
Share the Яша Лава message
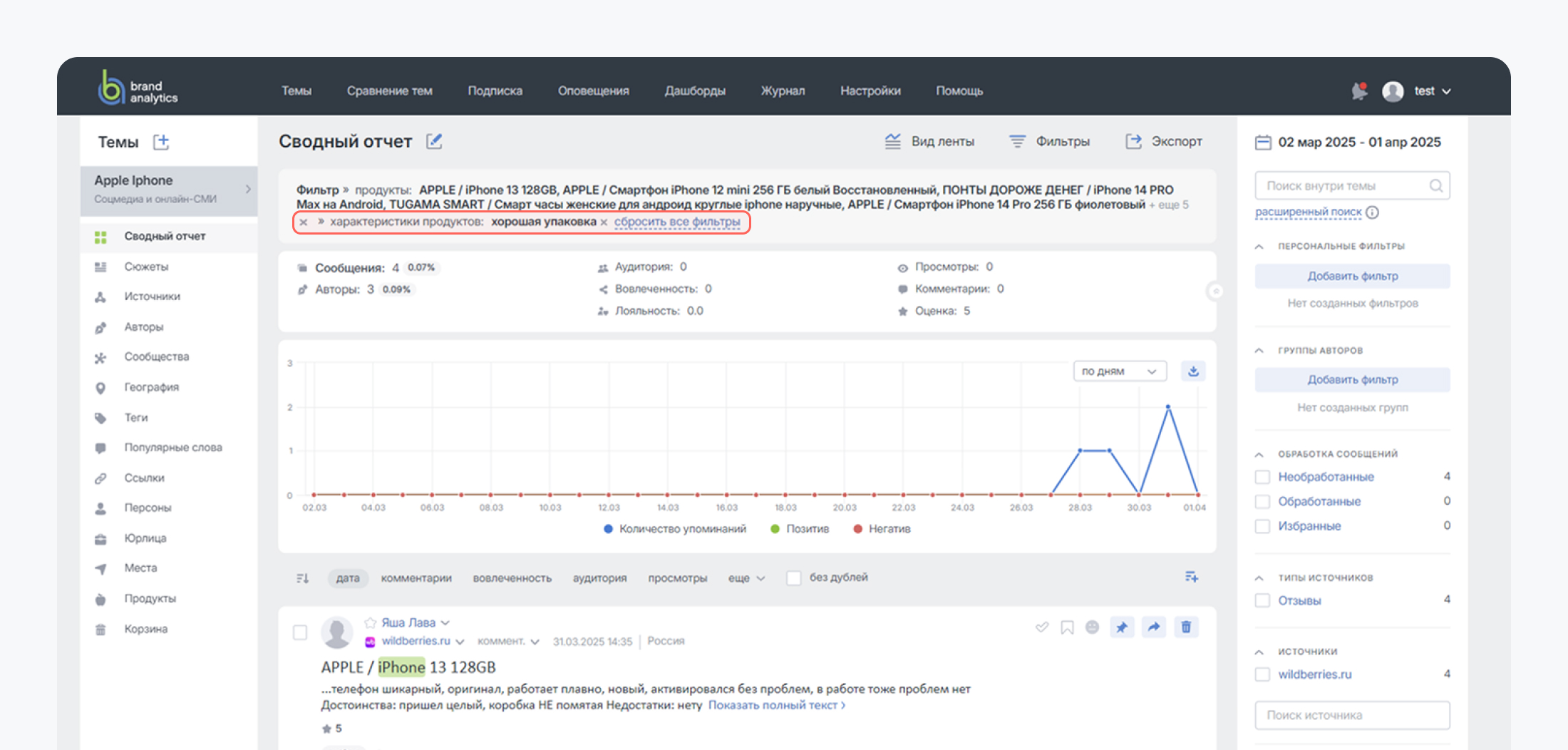click(x=1154, y=627)
